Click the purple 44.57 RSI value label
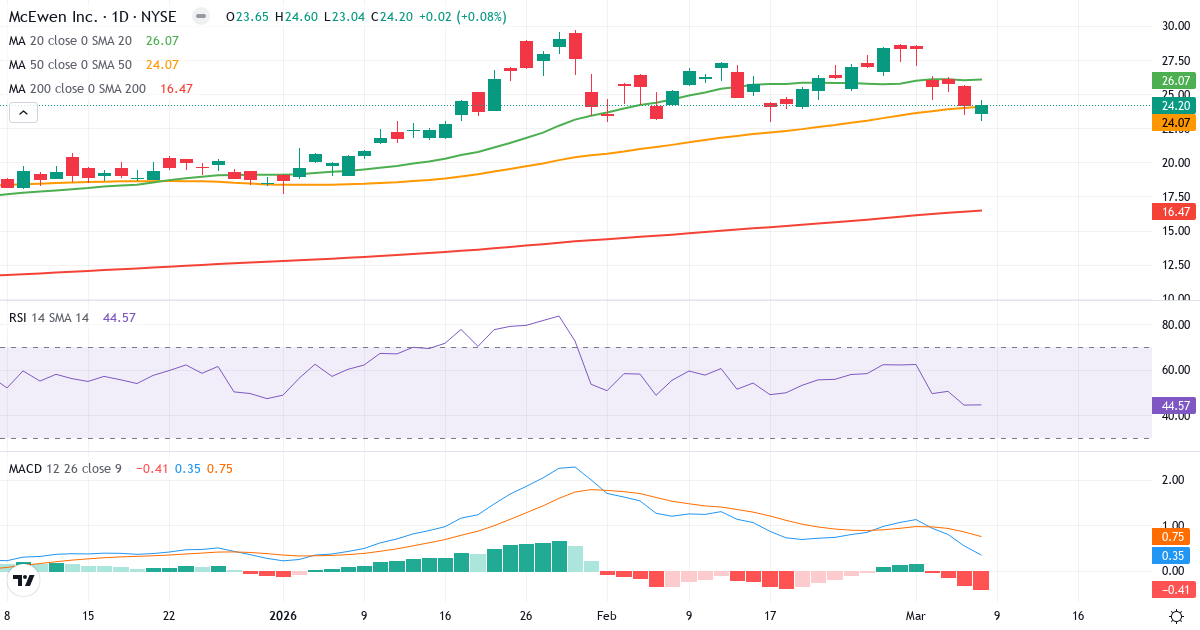Screen dimensions: 1200x630 click(1172, 406)
